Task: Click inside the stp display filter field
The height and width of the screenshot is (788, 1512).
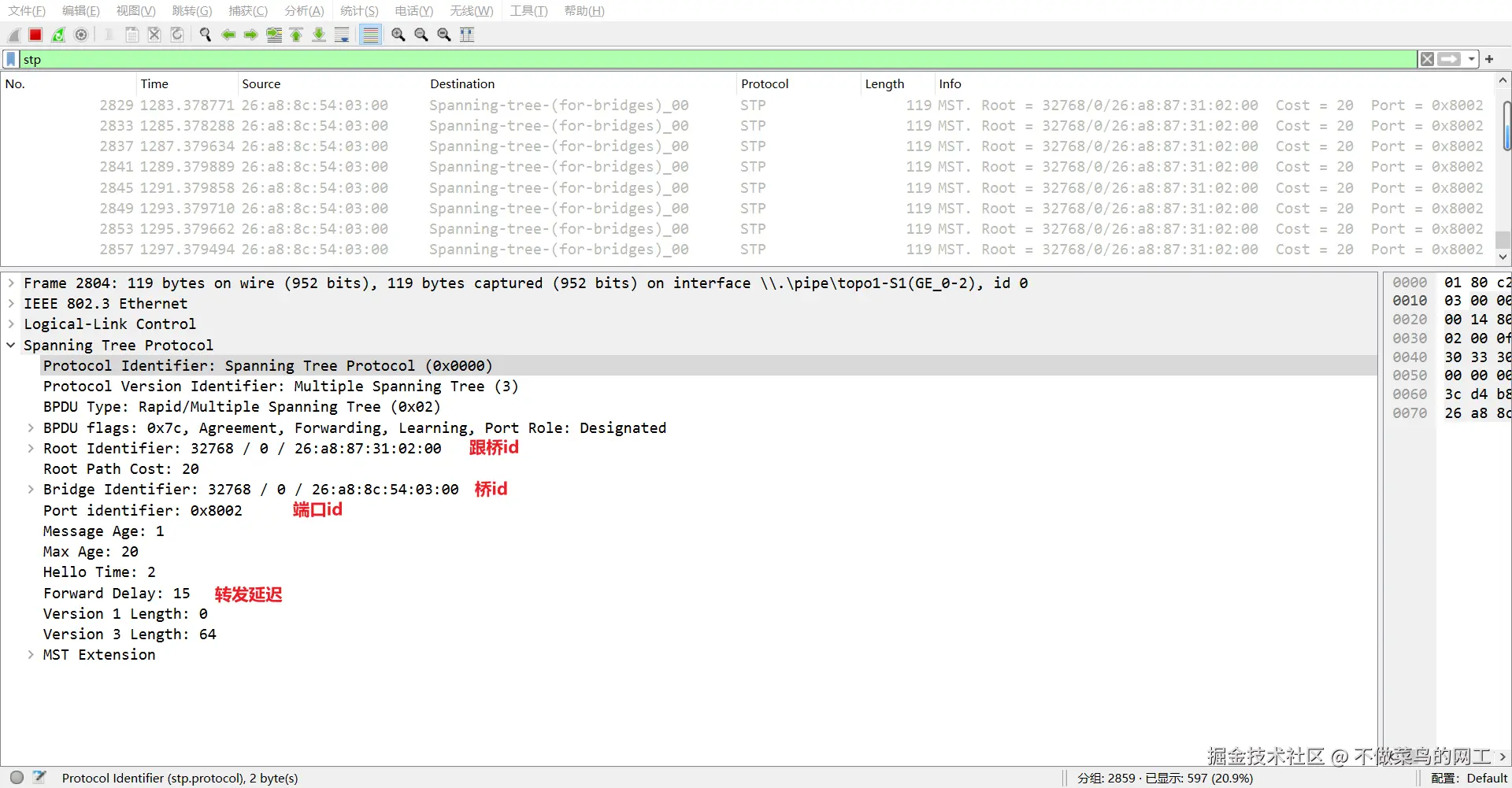Action: pos(718,59)
